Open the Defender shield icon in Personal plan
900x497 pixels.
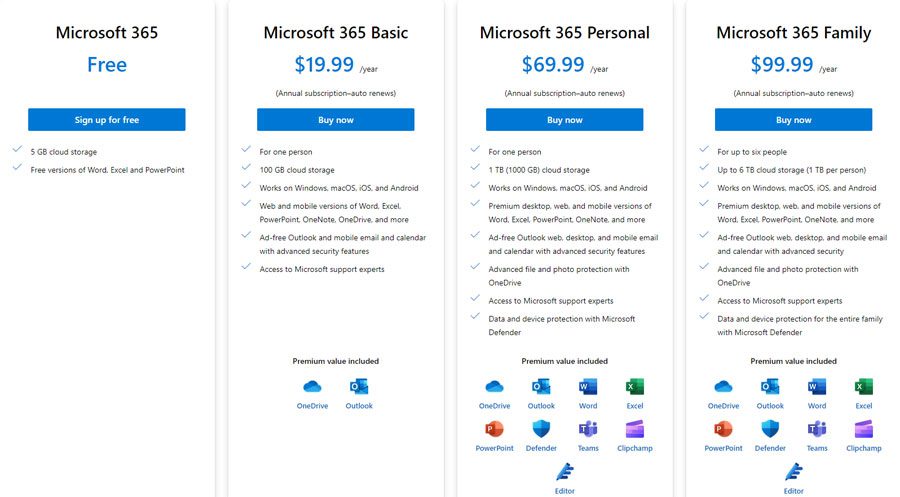pyautogui.click(x=541, y=429)
